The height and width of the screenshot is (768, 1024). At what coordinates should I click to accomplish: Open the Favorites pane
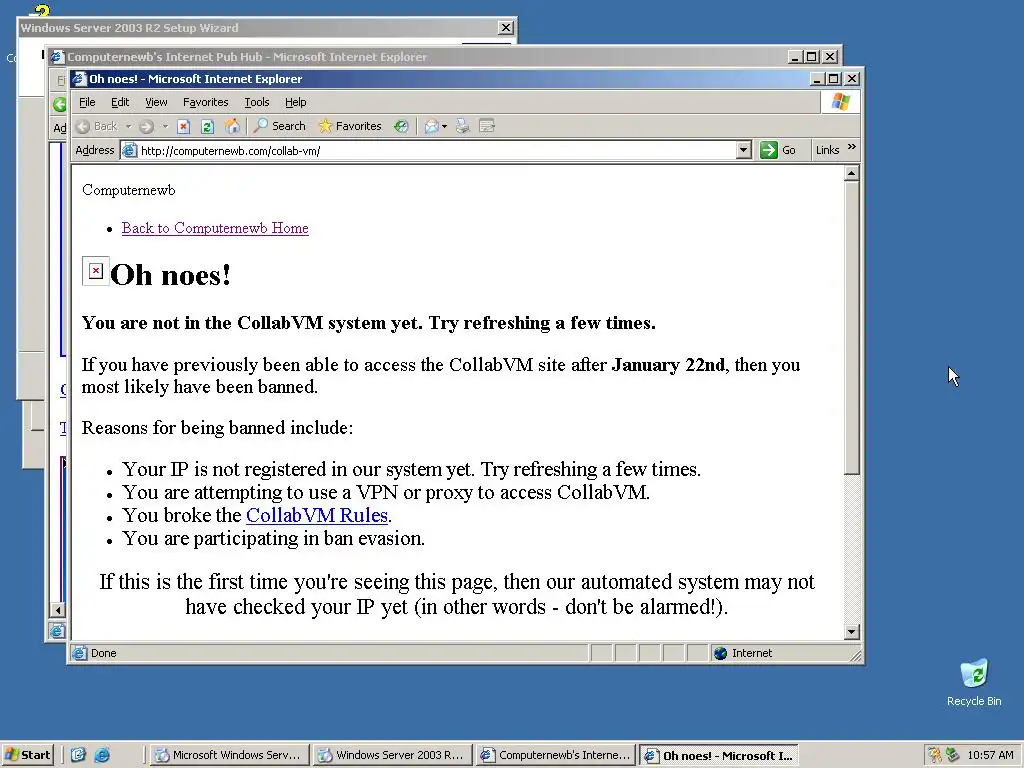pyautogui.click(x=350, y=126)
